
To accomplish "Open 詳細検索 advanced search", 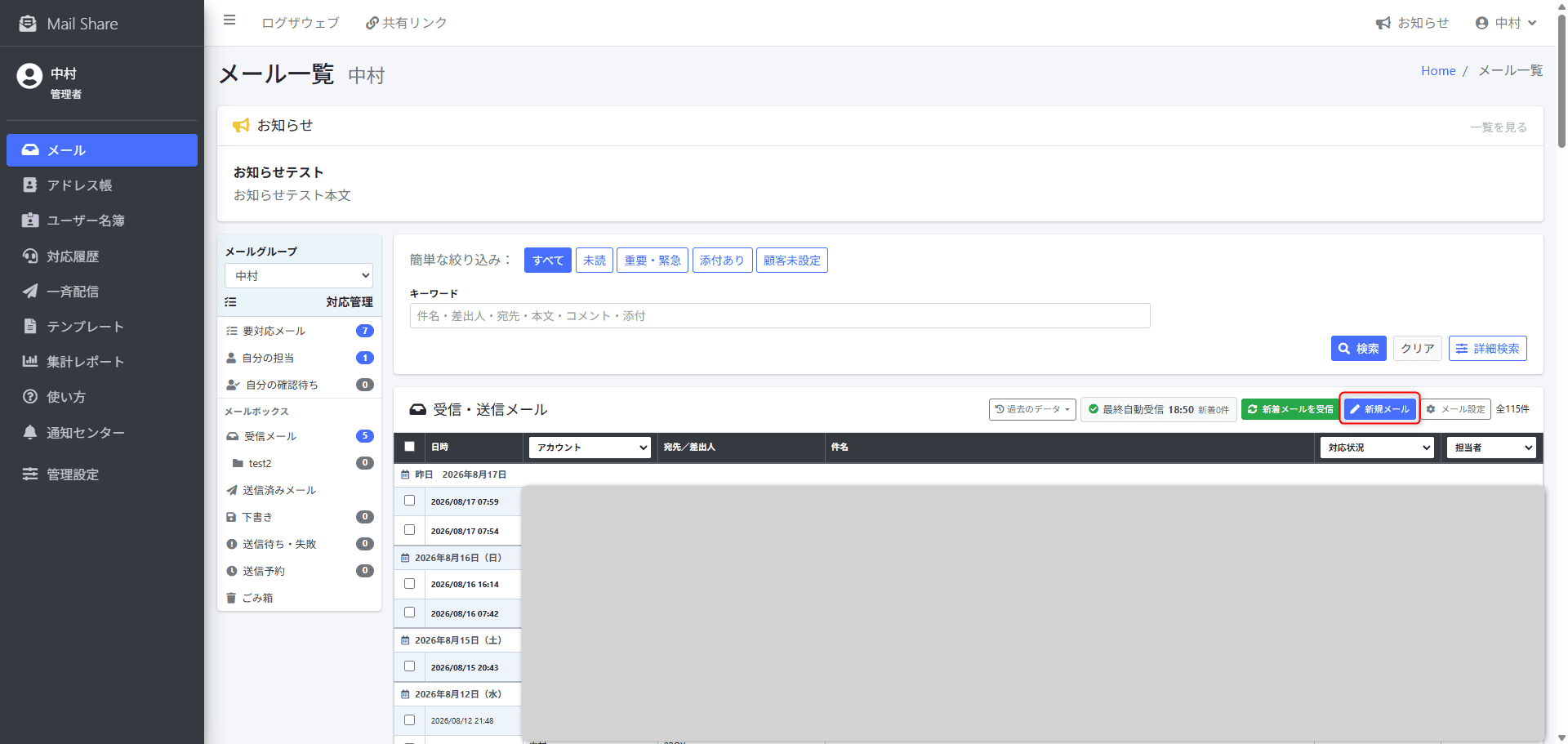I will click(1488, 349).
